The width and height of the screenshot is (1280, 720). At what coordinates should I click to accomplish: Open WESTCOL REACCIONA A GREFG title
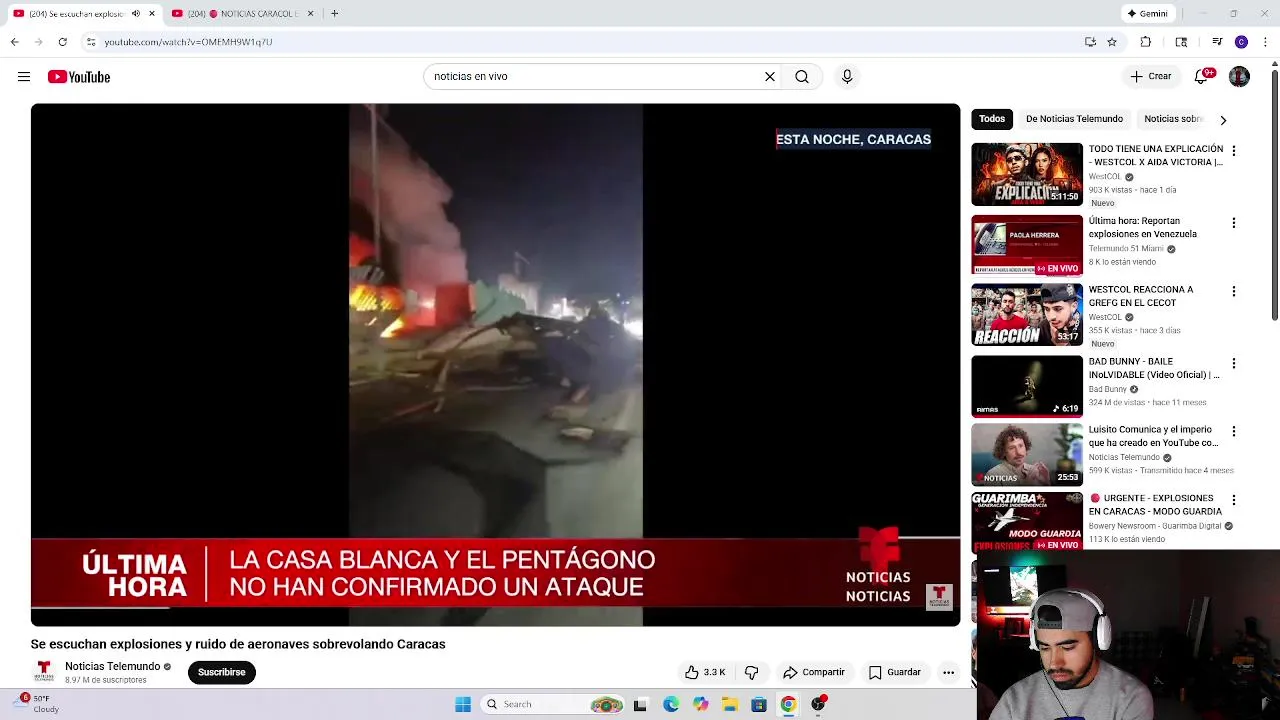1141,296
